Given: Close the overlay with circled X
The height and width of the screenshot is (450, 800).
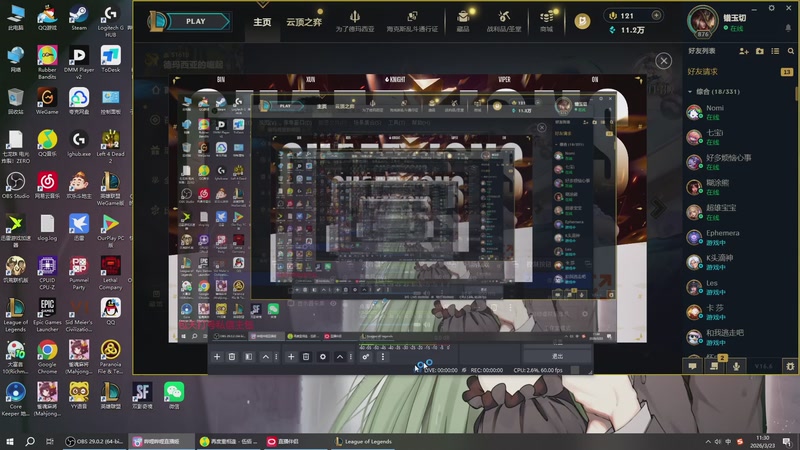Looking at the screenshot, I should click(663, 61).
